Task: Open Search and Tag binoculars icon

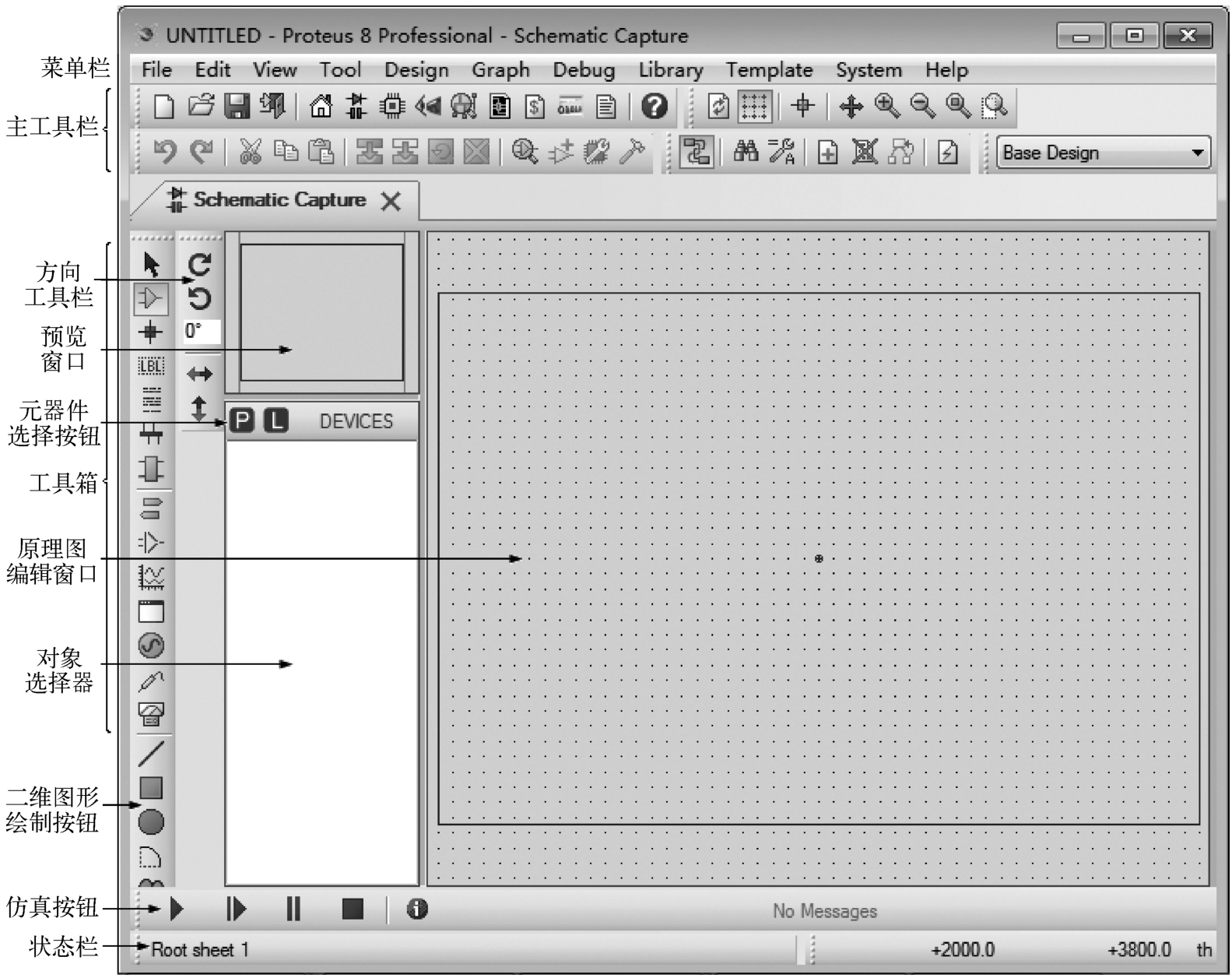Action: tap(746, 152)
